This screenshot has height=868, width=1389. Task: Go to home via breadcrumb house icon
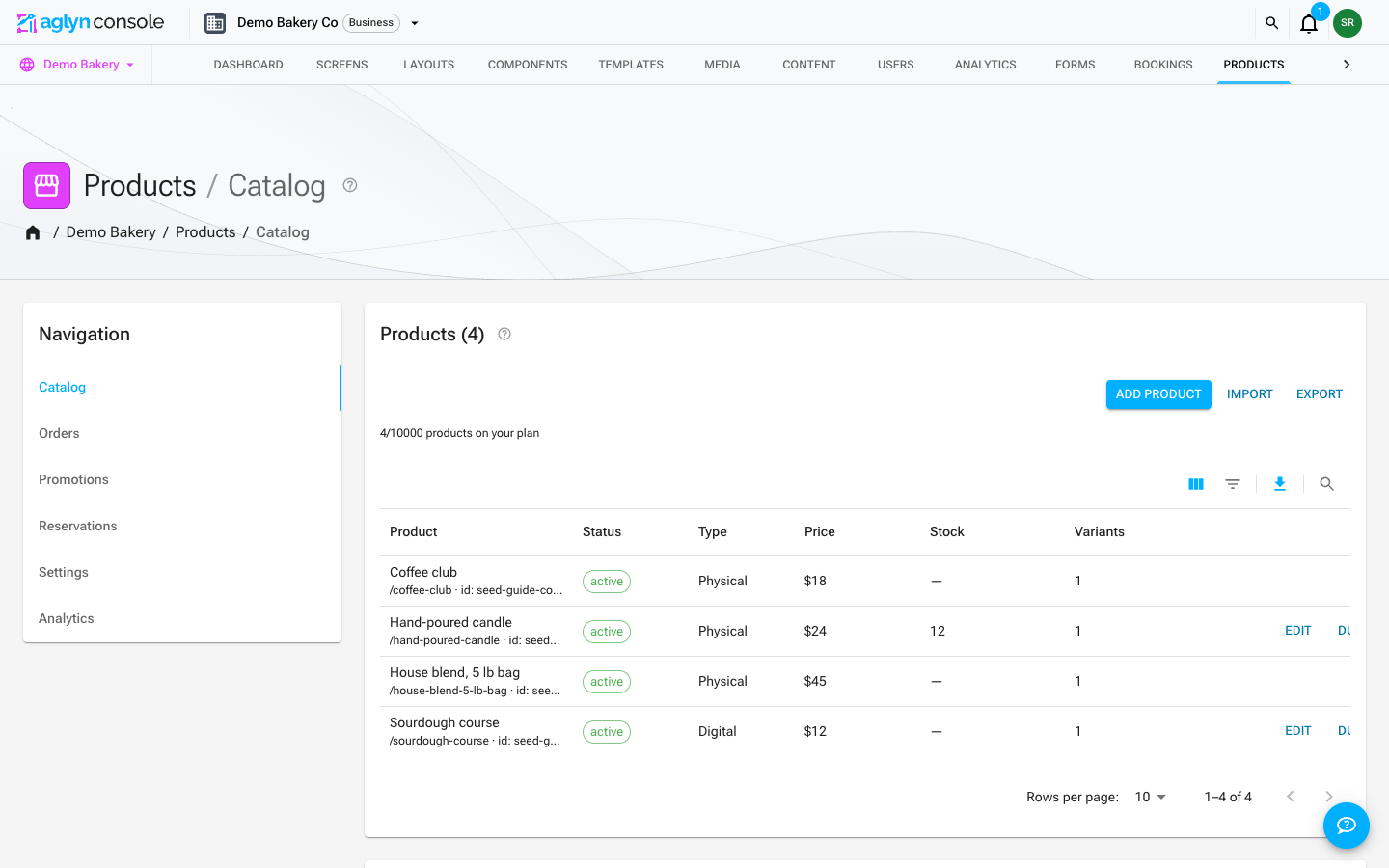[x=33, y=232]
